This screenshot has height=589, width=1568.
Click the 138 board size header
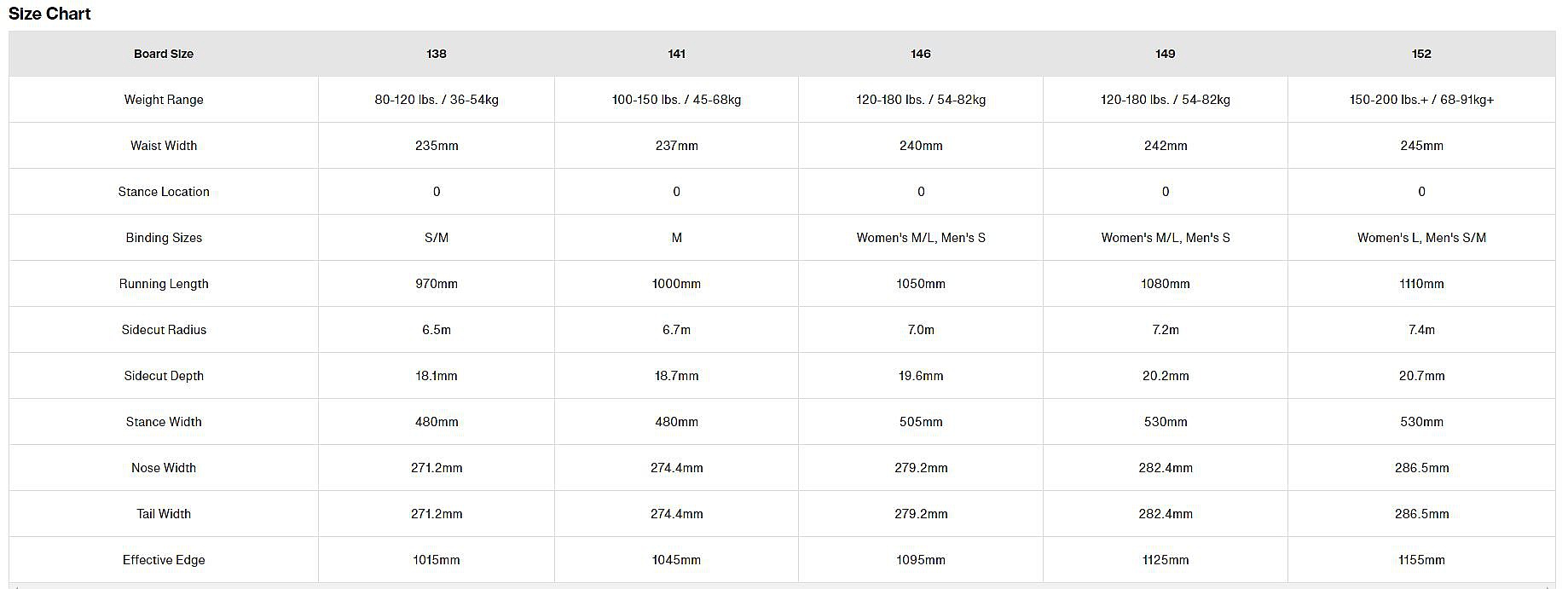pos(437,54)
